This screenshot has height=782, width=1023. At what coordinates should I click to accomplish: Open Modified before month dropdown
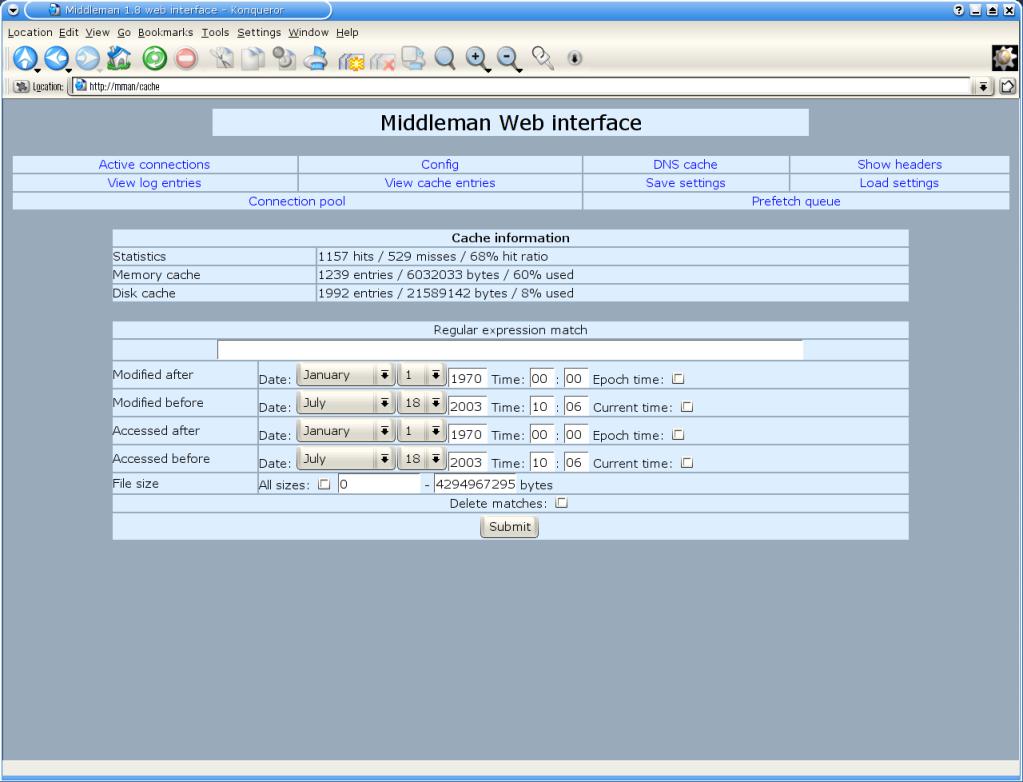click(345, 403)
